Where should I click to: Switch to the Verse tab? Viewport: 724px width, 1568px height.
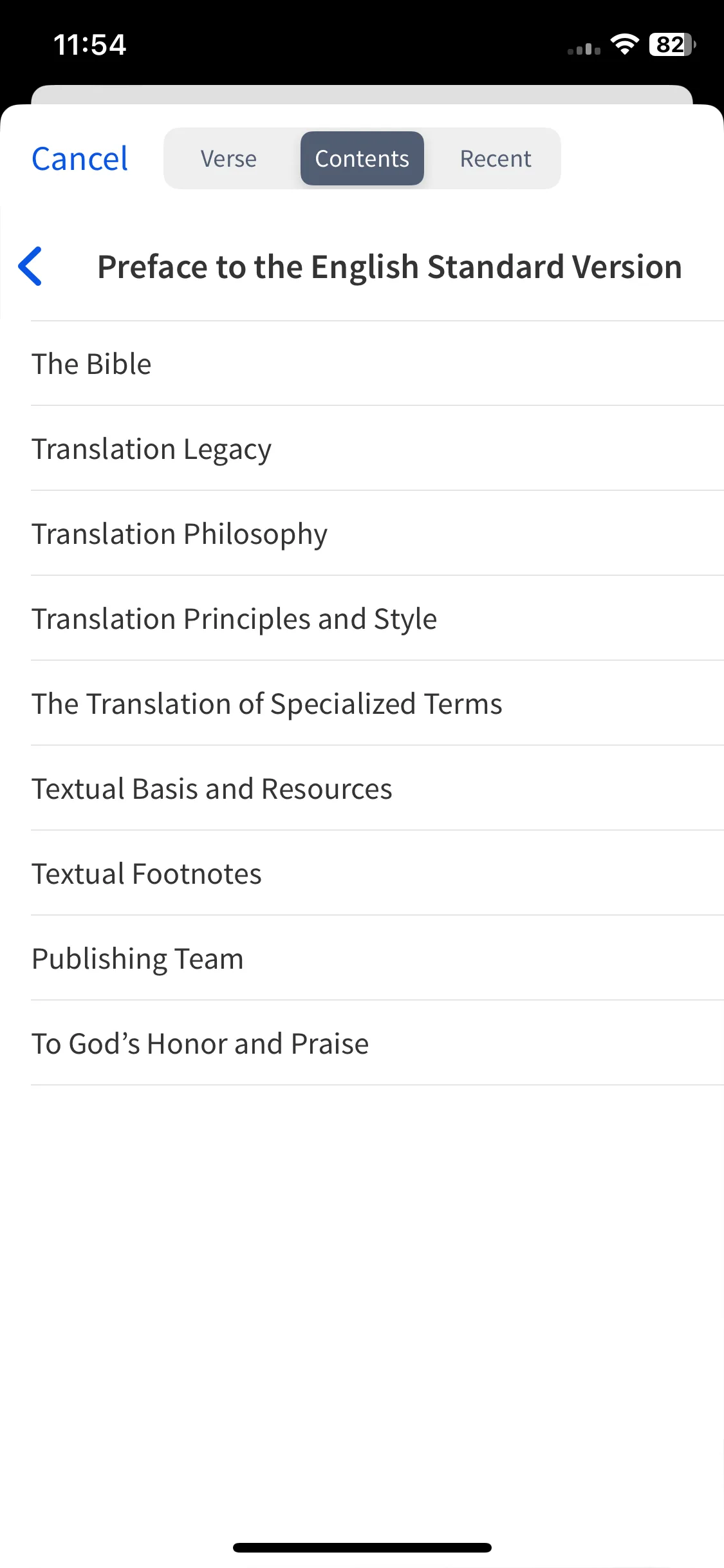pyautogui.click(x=228, y=158)
